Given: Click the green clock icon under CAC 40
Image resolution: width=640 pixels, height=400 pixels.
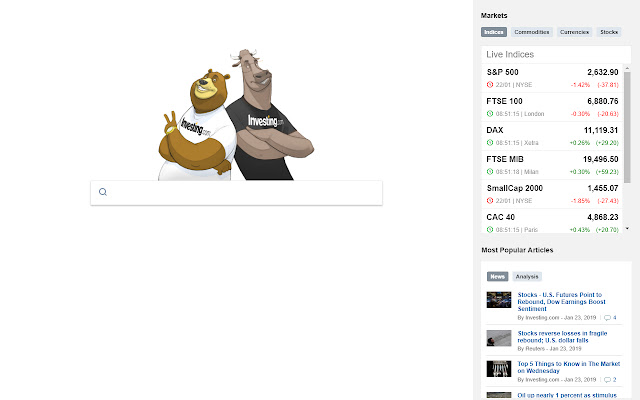Looking at the screenshot, I should (x=490, y=229).
